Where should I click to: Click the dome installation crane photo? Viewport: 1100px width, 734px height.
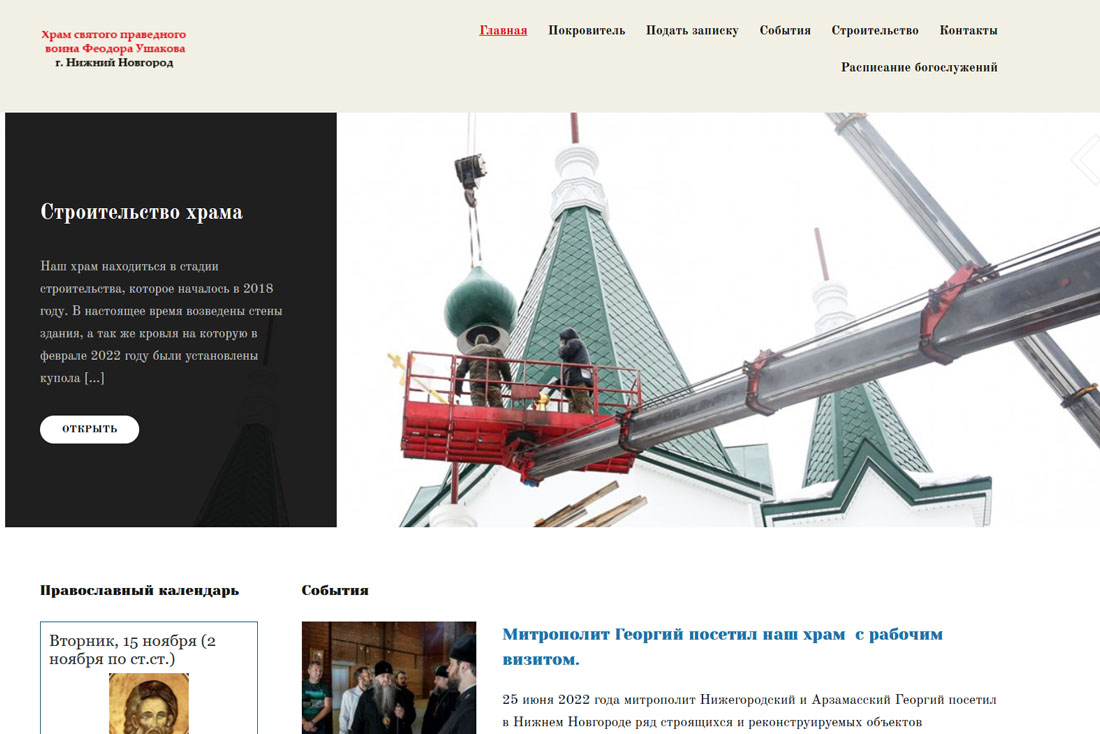pyautogui.click(x=718, y=320)
